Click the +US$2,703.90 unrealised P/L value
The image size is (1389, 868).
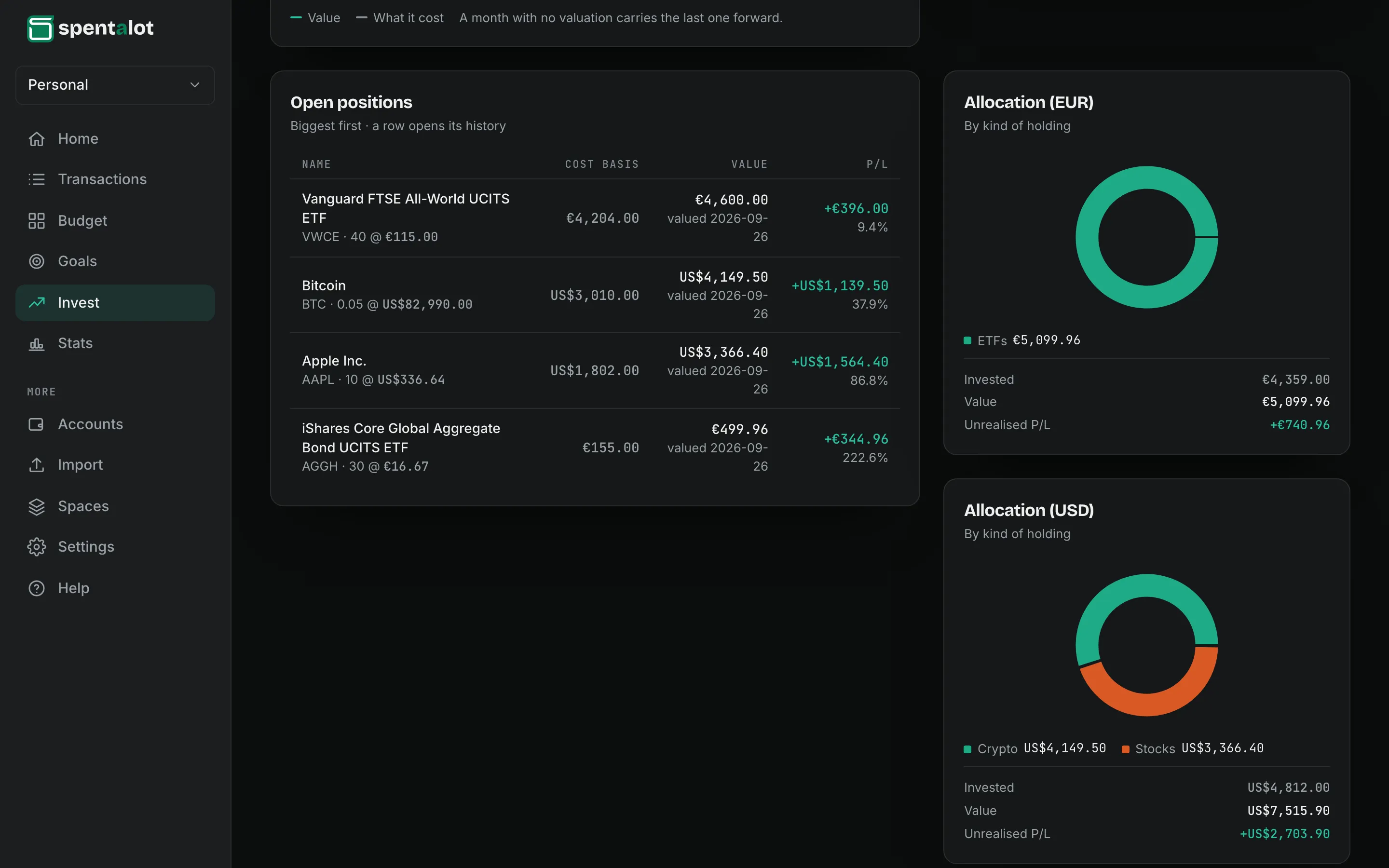[1284, 834]
